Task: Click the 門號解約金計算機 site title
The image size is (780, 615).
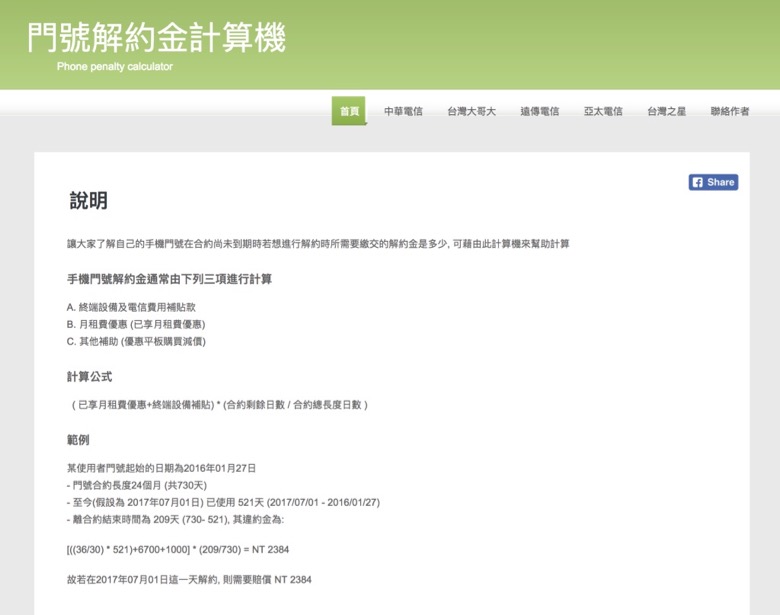Action: click(156, 37)
